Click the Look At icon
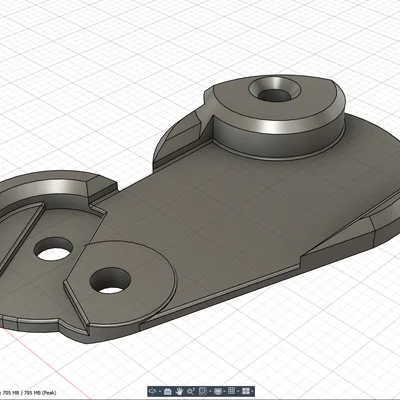Image resolution: width=400 pixels, height=400 pixels. point(168,391)
